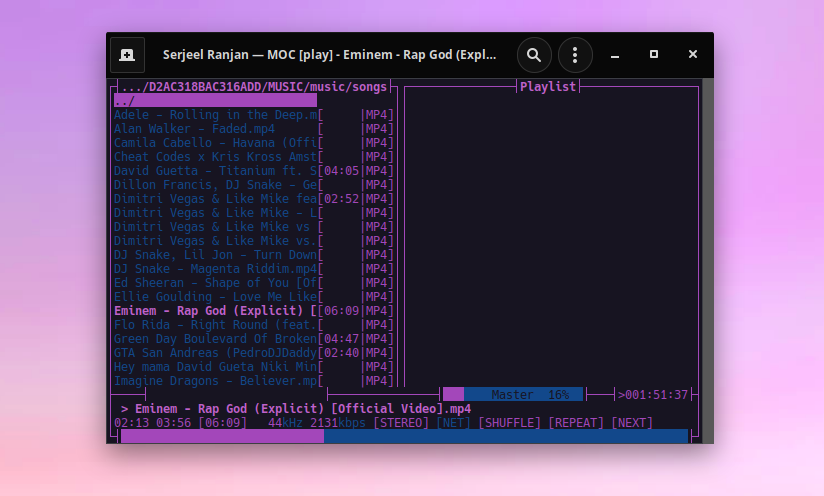Close the MOC terminal window
Screen dimensions: 824x496
[693, 54]
